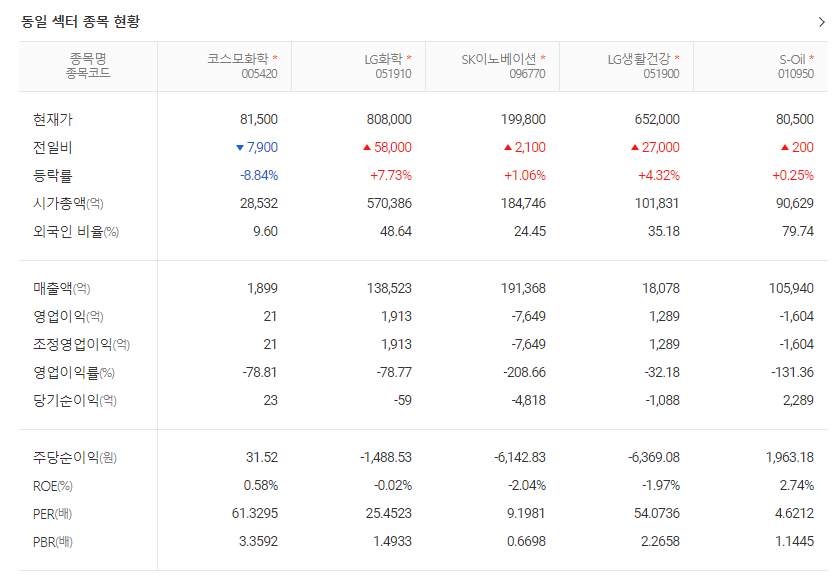
Task: Click the +7.73% change rate
Action: pyautogui.click(x=391, y=175)
